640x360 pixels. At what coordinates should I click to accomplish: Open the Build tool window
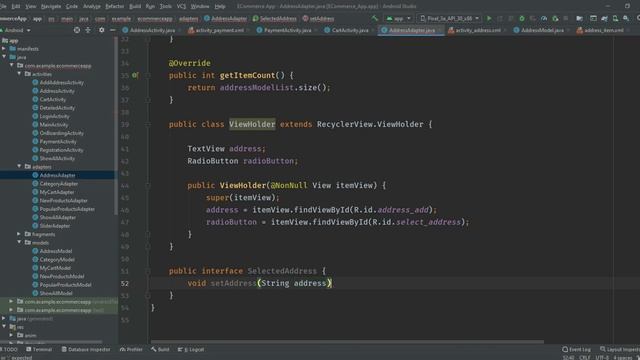pyautogui.click(x=160, y=349)
